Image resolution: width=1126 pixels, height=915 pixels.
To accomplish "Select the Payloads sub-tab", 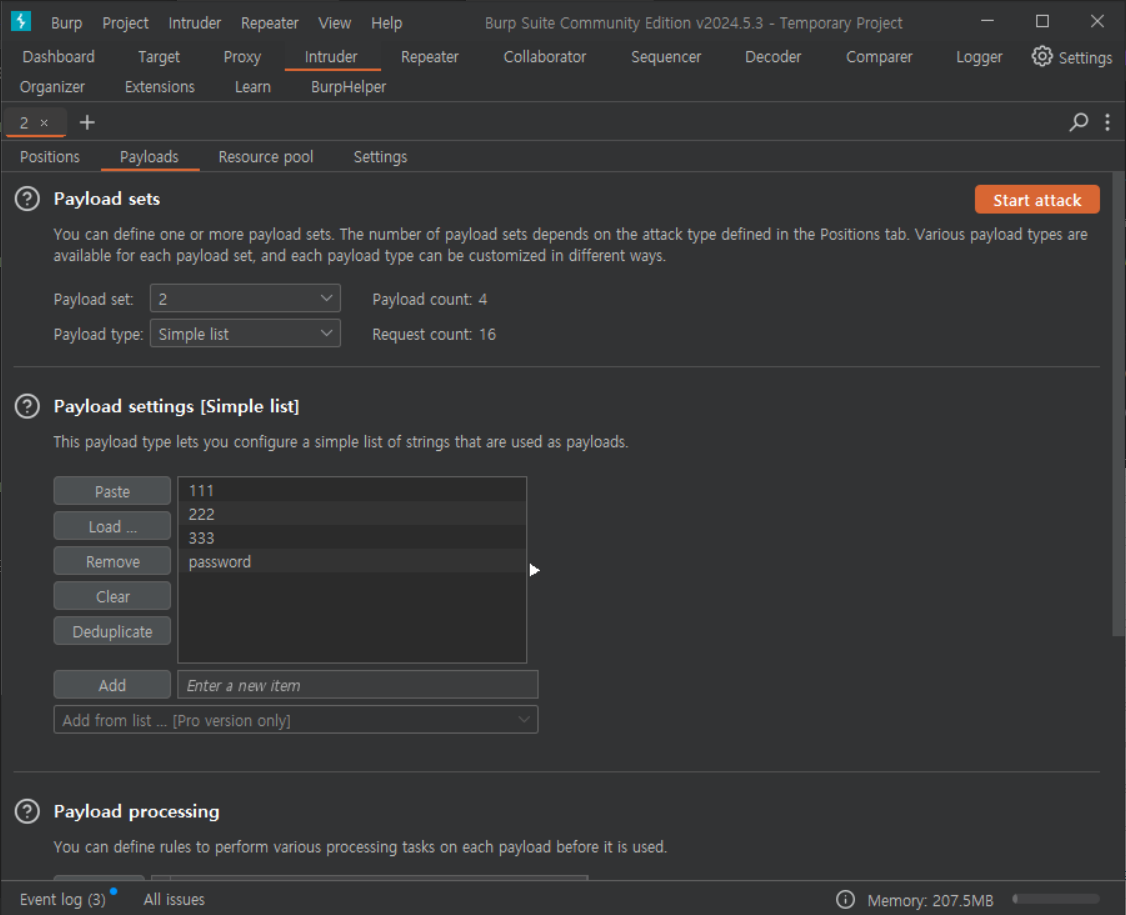I will pyautogui.click(x=149, y=157).
